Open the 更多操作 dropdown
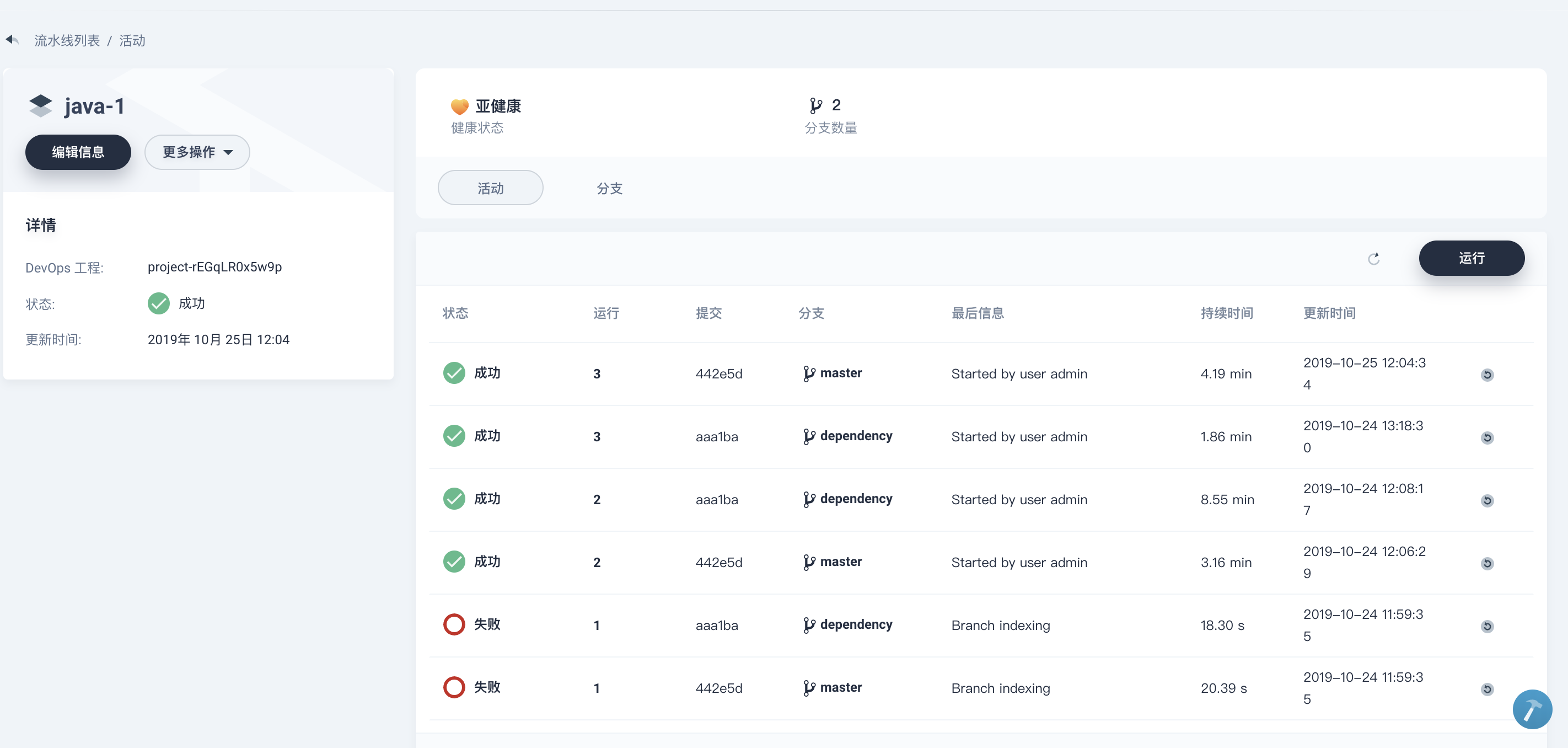 (x=197, y=152)
